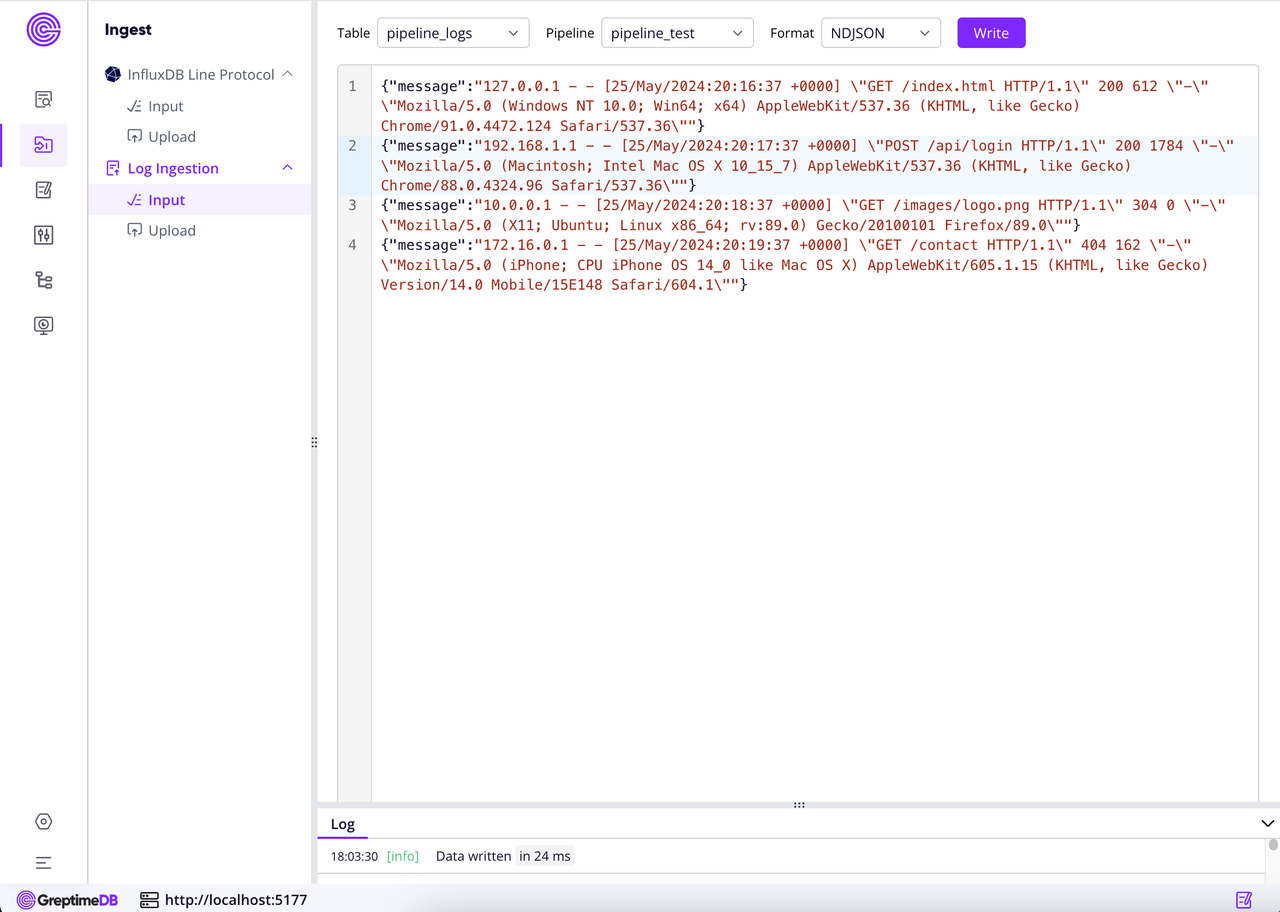Collapse the Log Ingestion section

(287, 167)
